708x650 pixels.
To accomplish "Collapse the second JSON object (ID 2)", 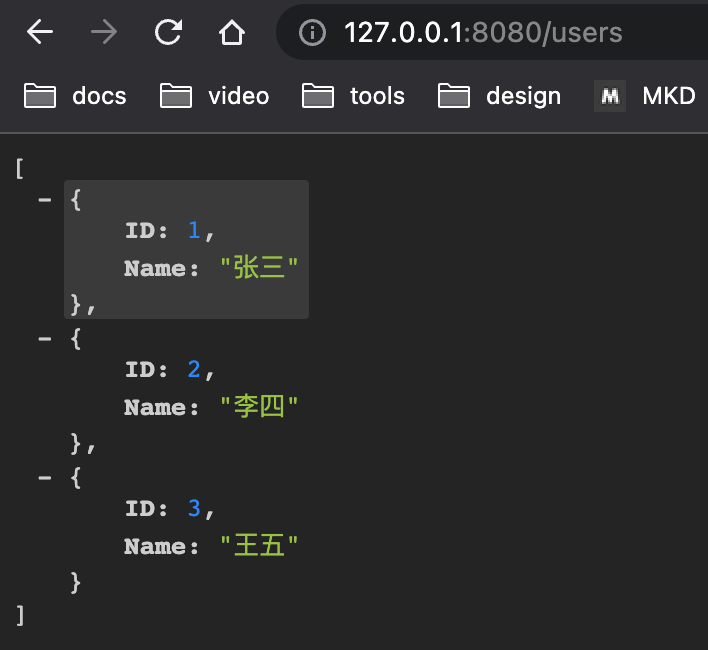I will pos(45,339).
